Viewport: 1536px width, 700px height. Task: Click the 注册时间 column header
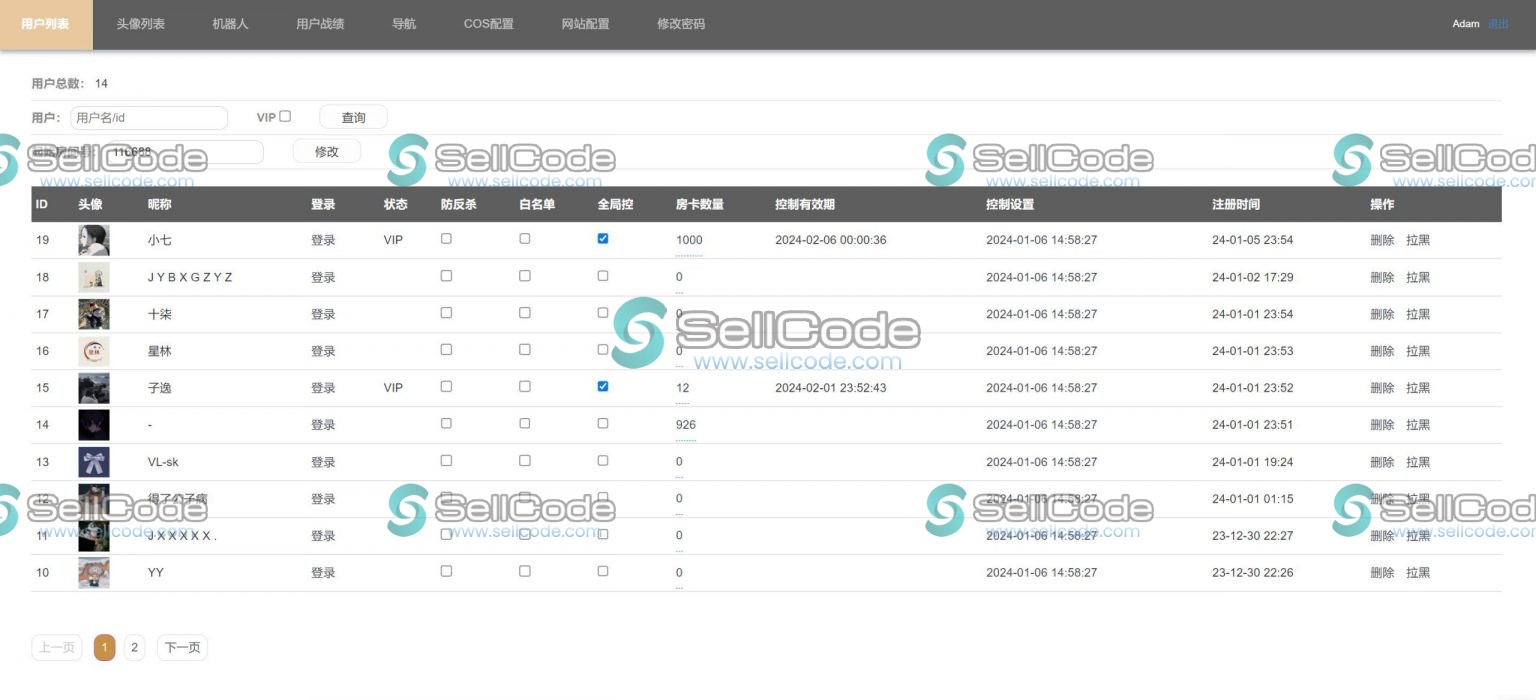[x=1236, y=205]
